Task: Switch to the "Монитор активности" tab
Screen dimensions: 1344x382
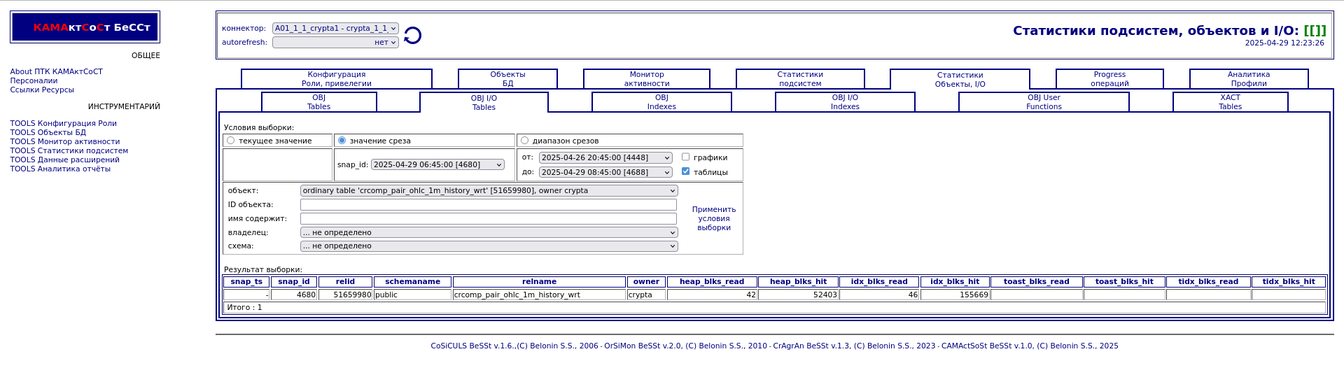Action: (647, 79)
